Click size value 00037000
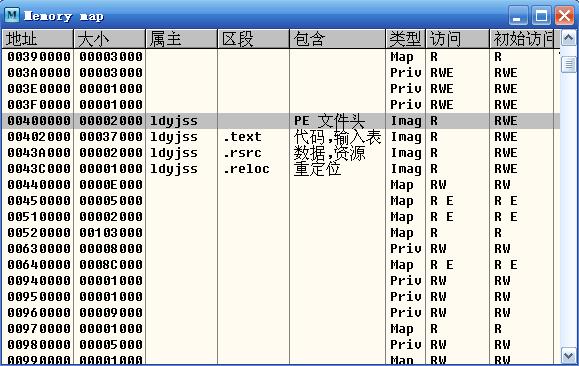The width and height of the screenshot is (579, 366). click(x=111, y=137)
